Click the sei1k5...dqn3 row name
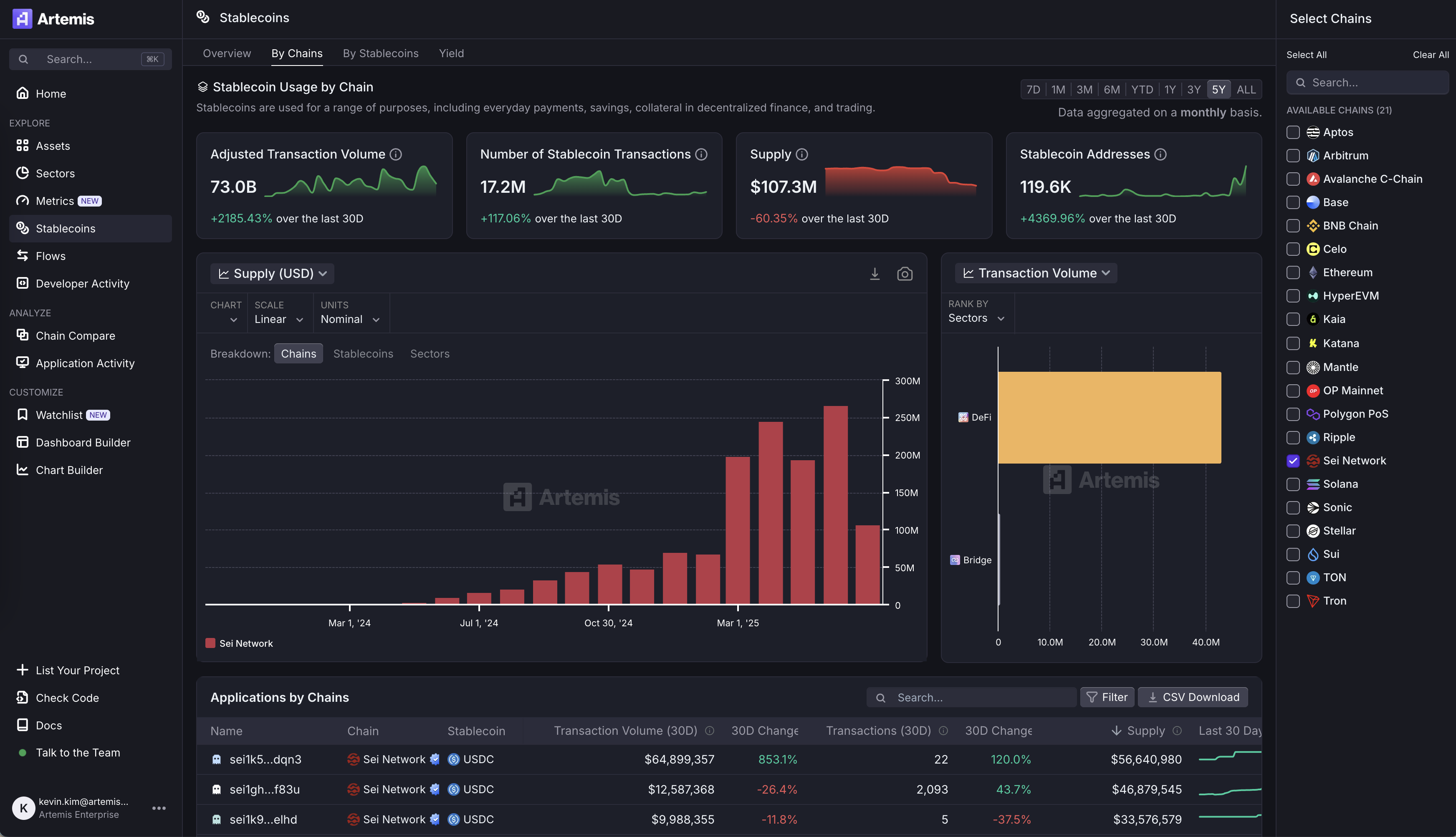The image size is (1456, 837). [265, 759]
